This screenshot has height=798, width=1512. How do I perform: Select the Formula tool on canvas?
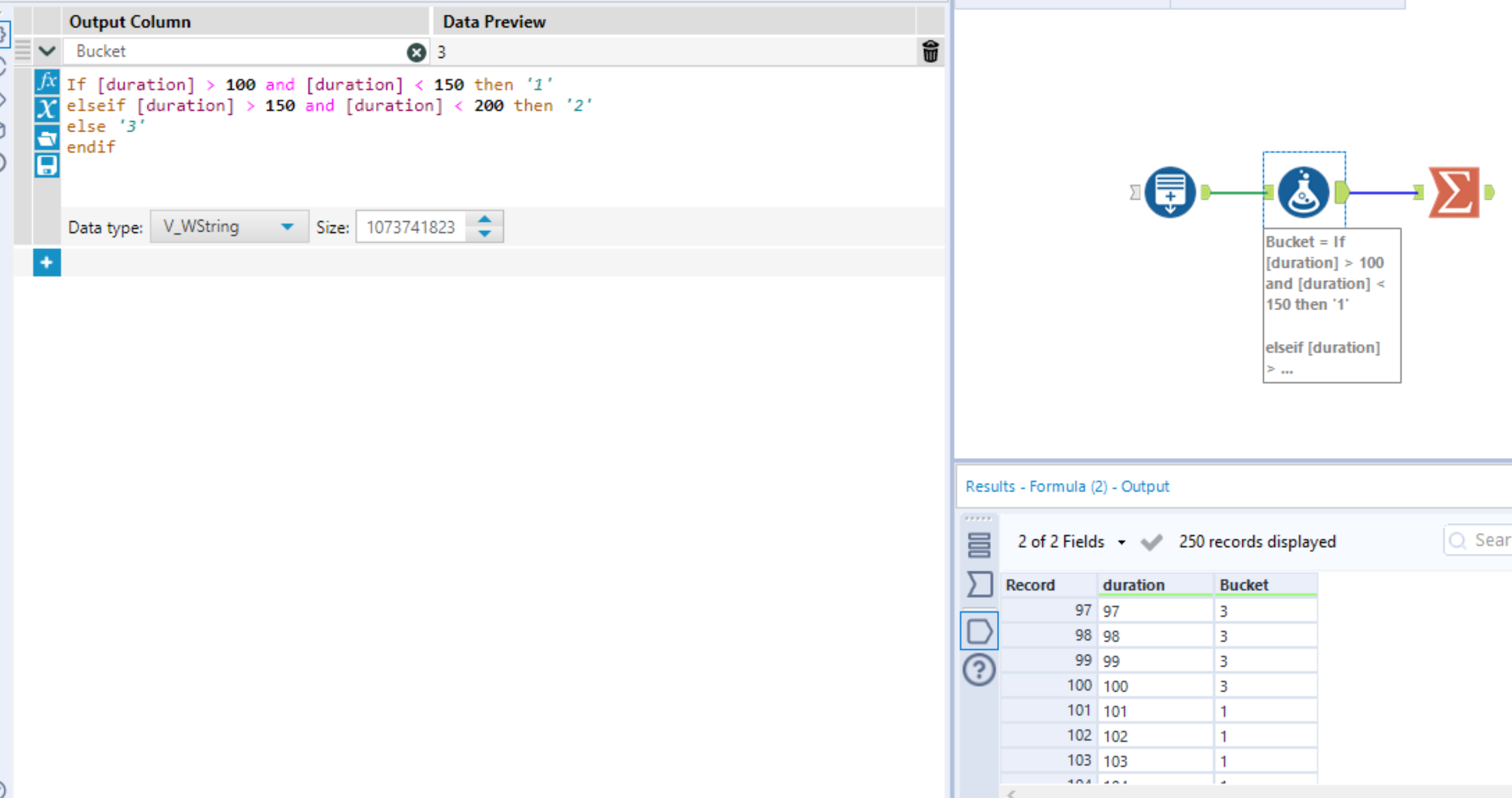[x=1303, y=192]
